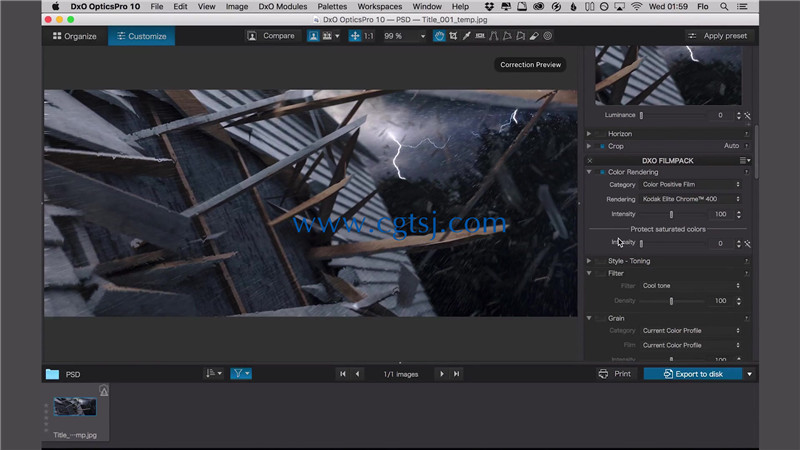Open the Image menu

click(x=237, y=7)
